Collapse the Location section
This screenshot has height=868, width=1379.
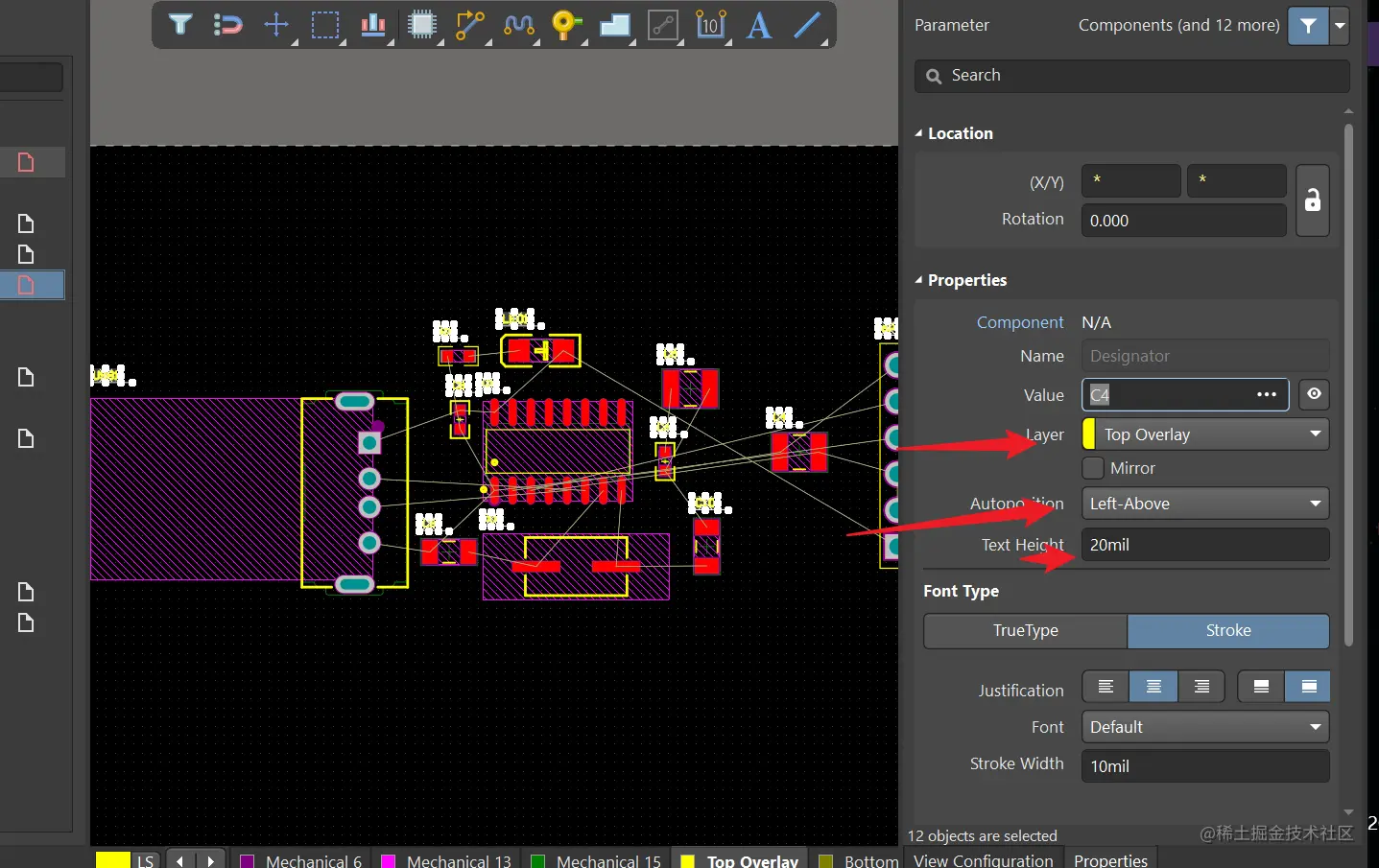(x=918, y=133)
